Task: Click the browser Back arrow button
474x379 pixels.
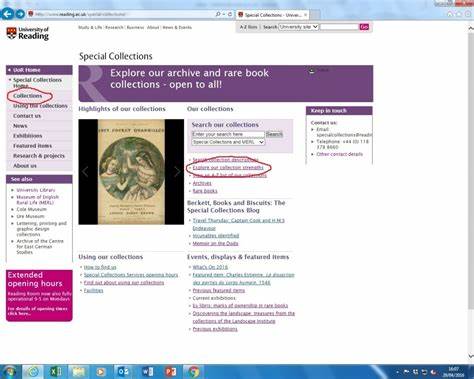Action: tap(7, 14)
